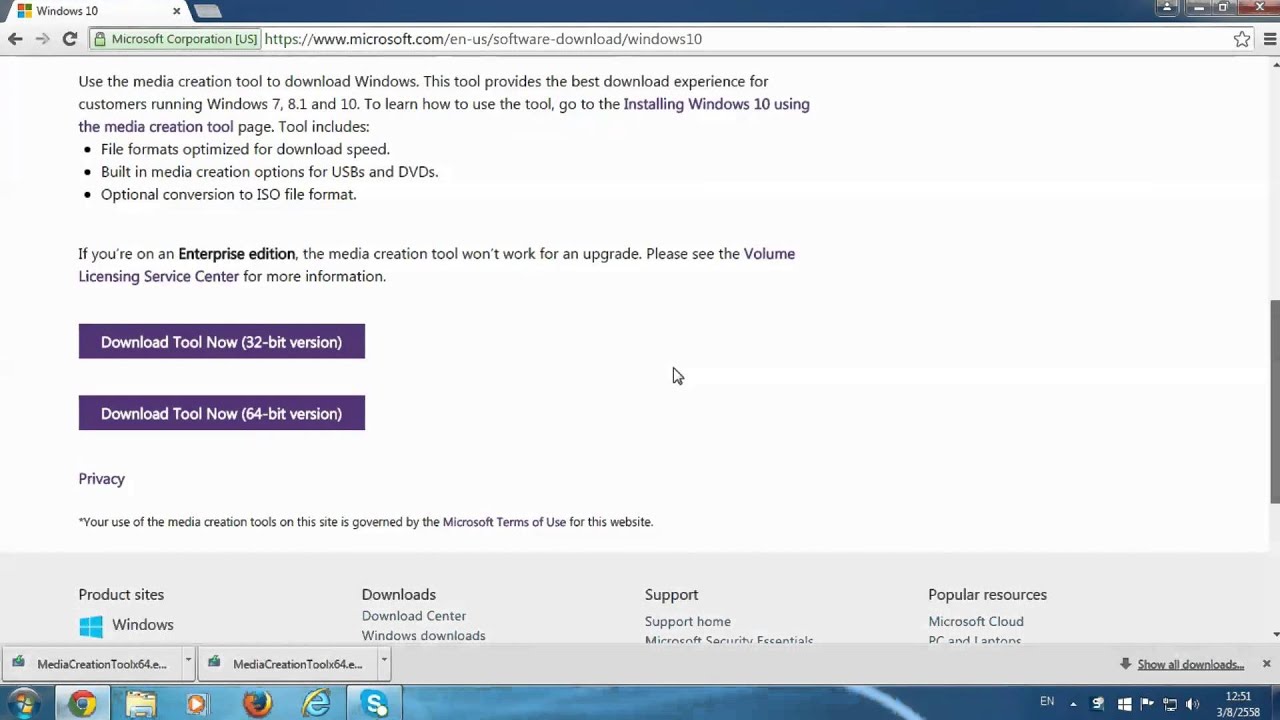The width and height of the screenshot is (1280, 720).
Task: Expand options for the second MediaCreationToolx64 download
Action: click(x=383, y=662)
